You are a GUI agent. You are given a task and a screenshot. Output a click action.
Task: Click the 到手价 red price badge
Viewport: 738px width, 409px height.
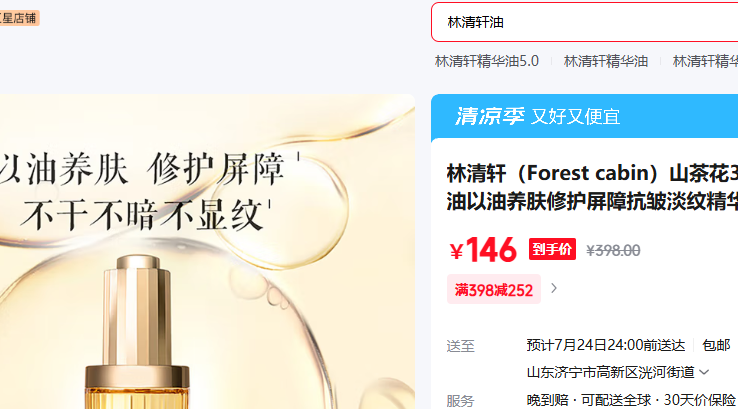click(x=552, y=249)
